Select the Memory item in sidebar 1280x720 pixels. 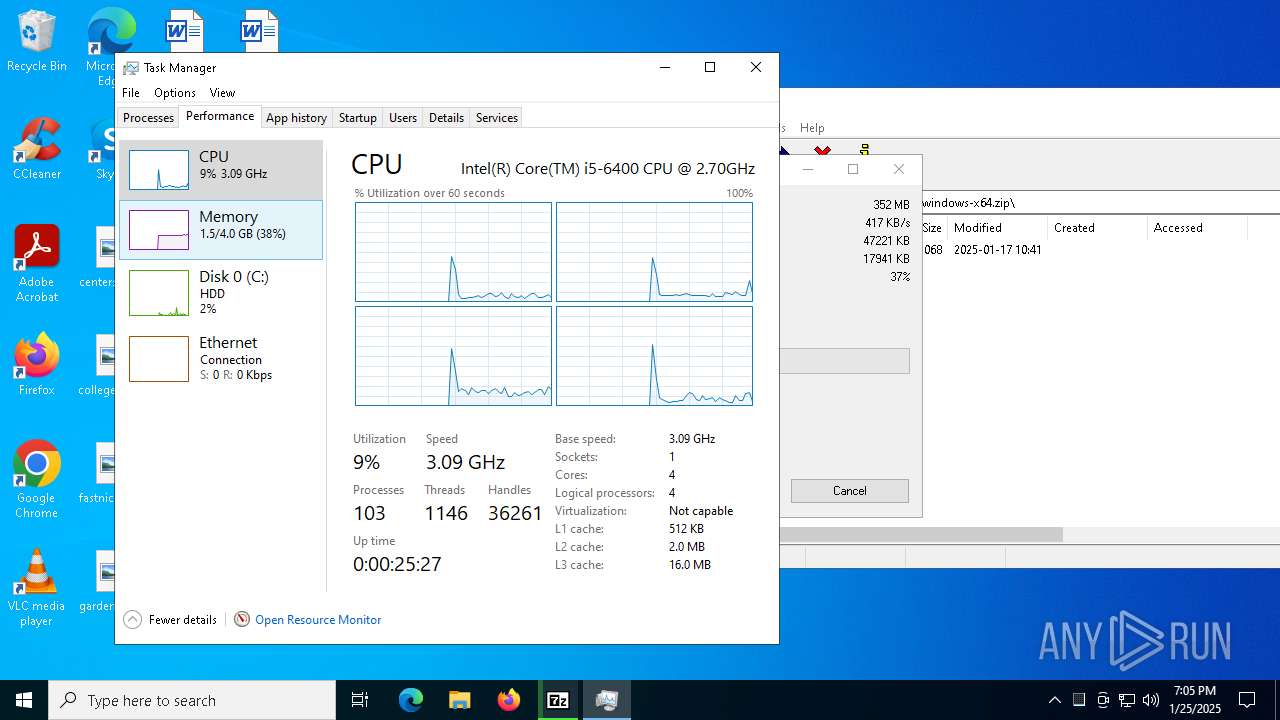pos(221,230)
